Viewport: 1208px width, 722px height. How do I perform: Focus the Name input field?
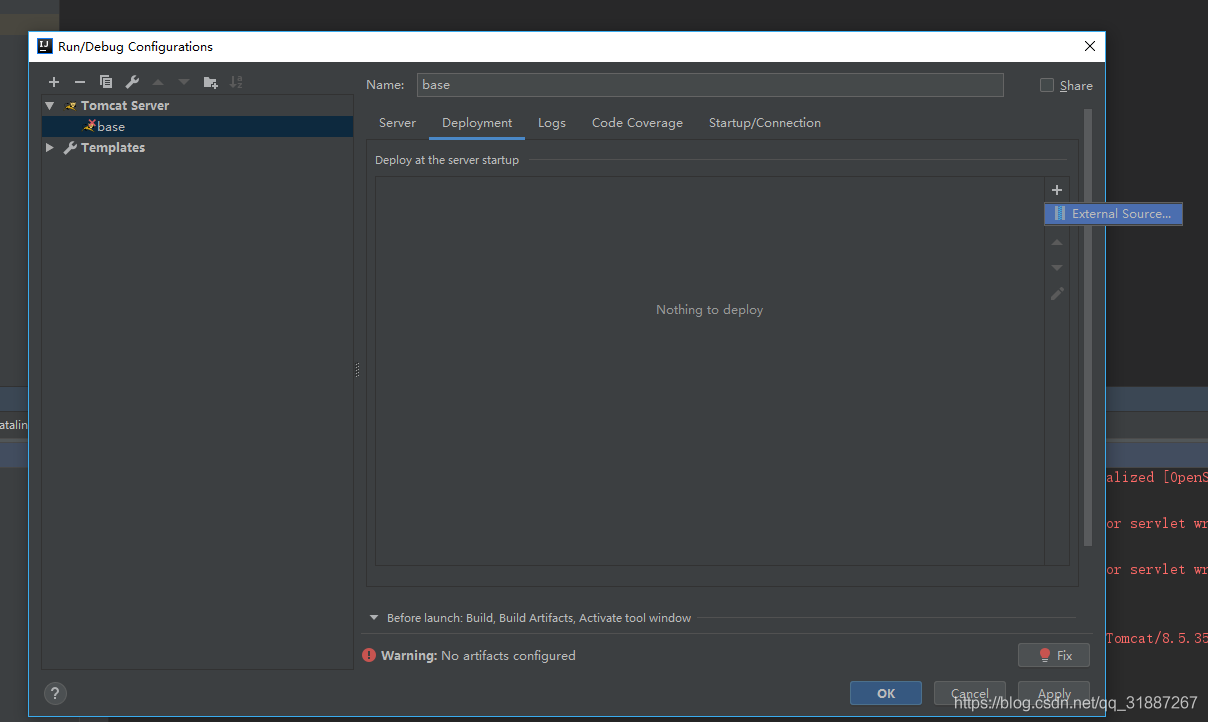pos(710,85)
